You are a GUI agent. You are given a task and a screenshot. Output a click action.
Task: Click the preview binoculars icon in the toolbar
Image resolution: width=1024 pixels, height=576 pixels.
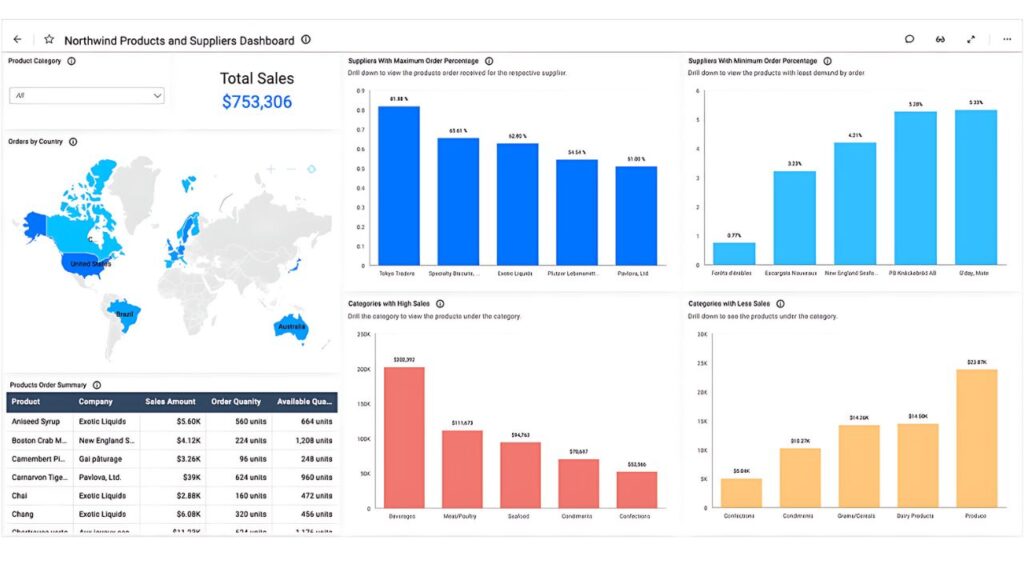point(940,39)
